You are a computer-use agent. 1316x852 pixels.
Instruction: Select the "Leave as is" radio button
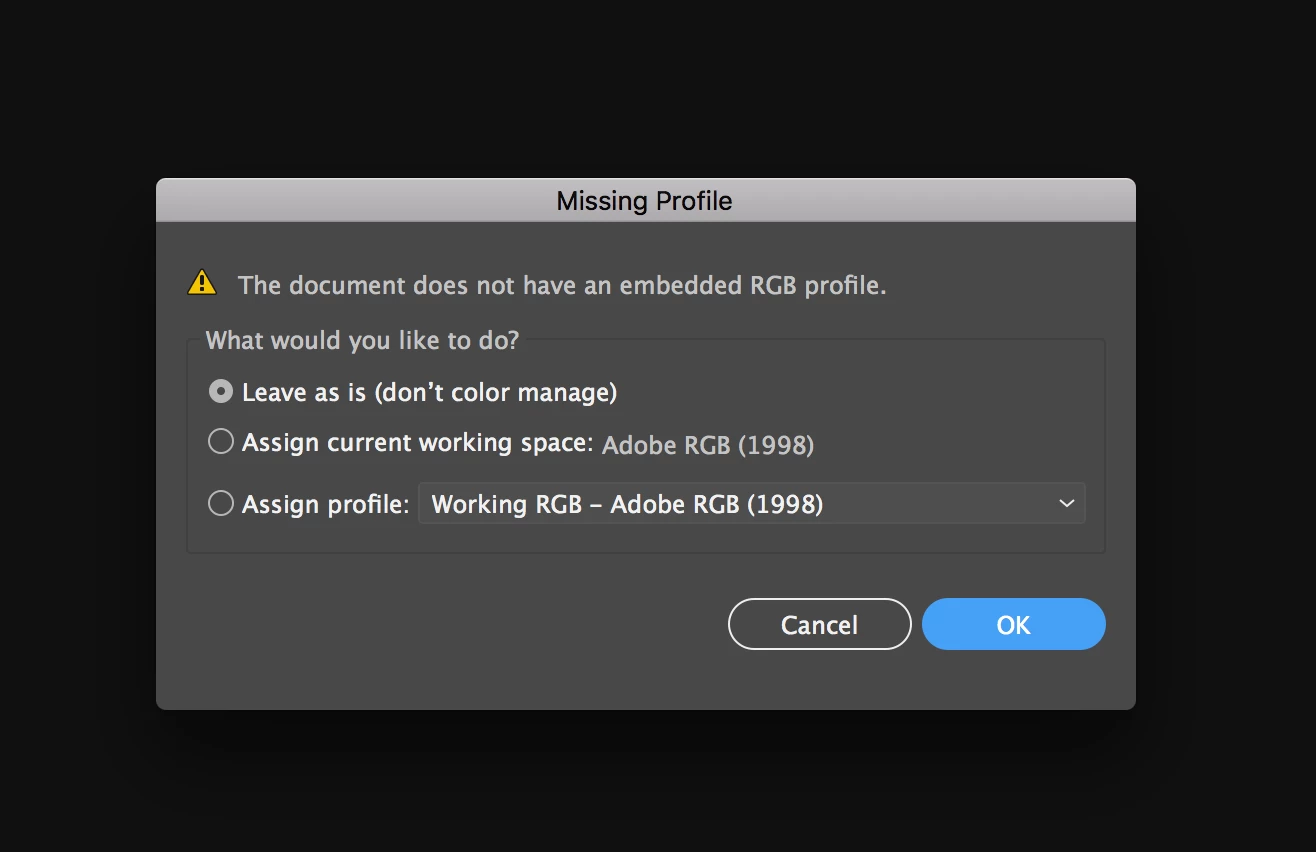[220, 391]
